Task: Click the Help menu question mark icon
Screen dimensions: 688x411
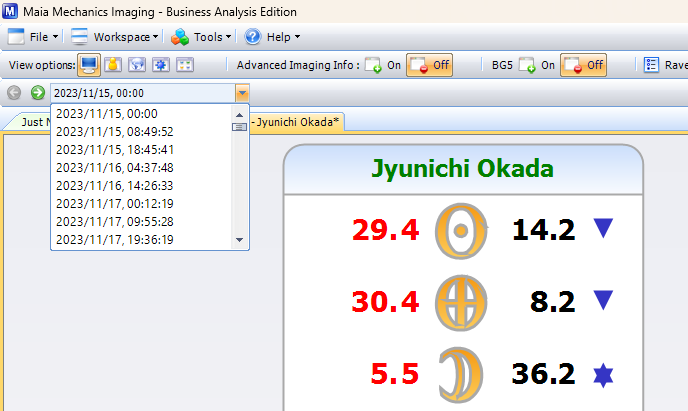Action: point(253,37)
